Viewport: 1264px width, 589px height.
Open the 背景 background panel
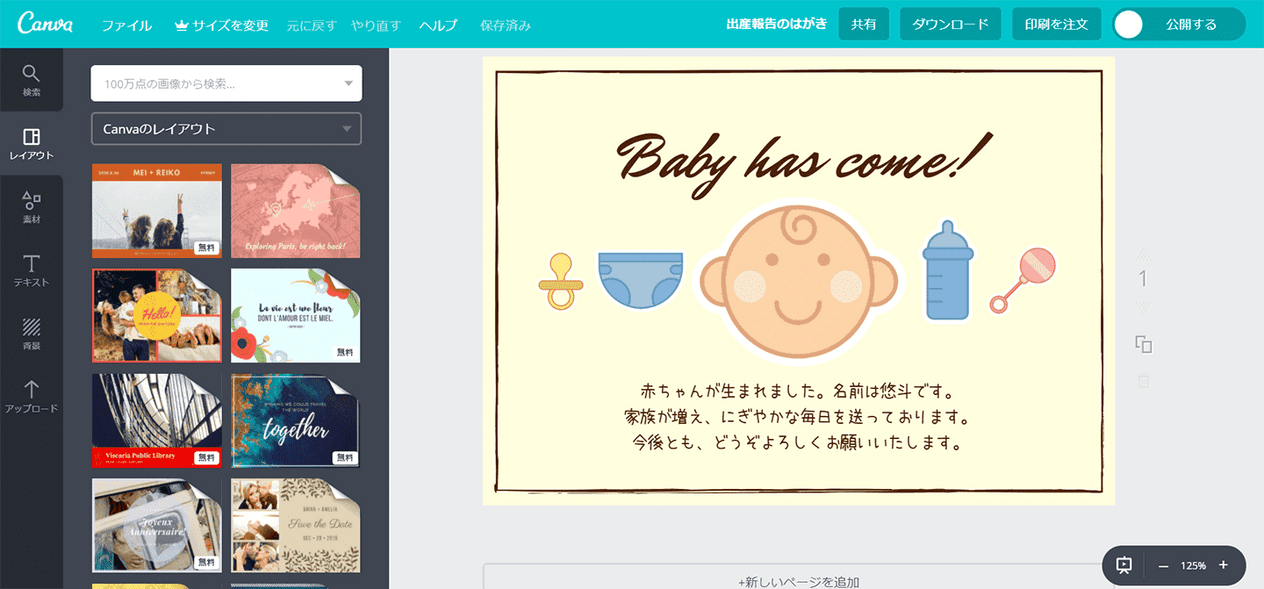click(x=31, y=333)
